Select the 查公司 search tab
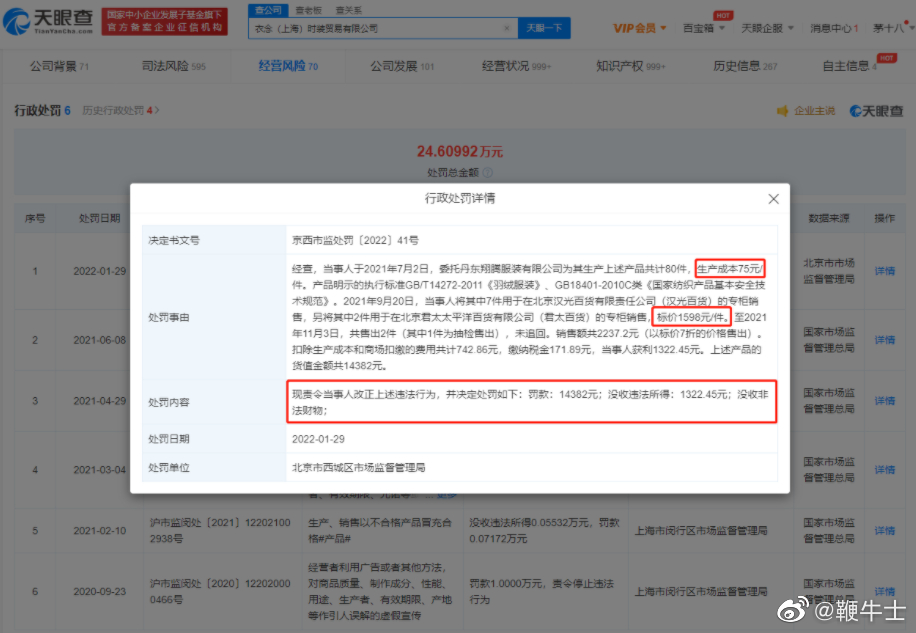916x633 pixels. (268, 10)
